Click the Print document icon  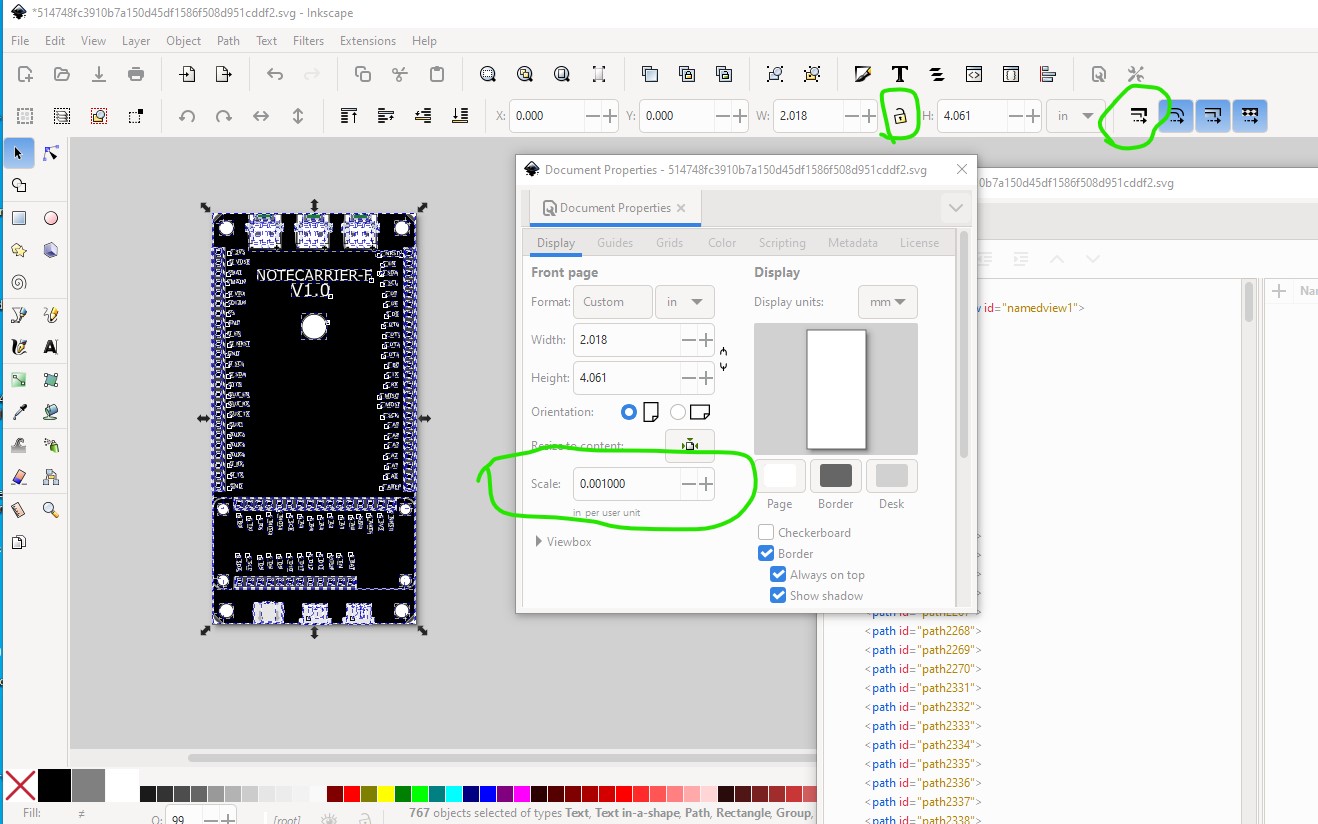(136, 74)
